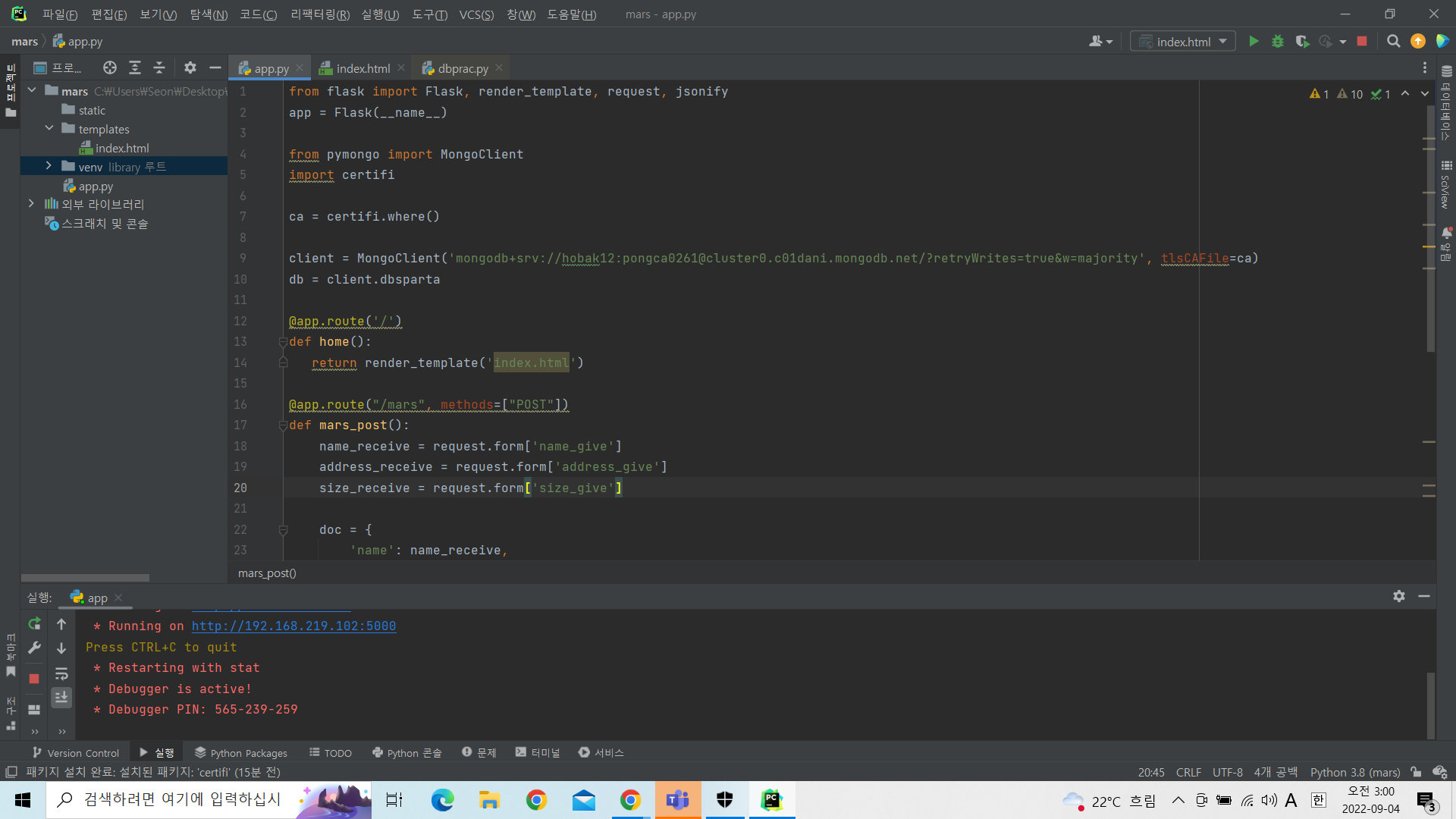Open the user account dropdown
This screenshot has height=819, width=1456.
(1100, 42)
